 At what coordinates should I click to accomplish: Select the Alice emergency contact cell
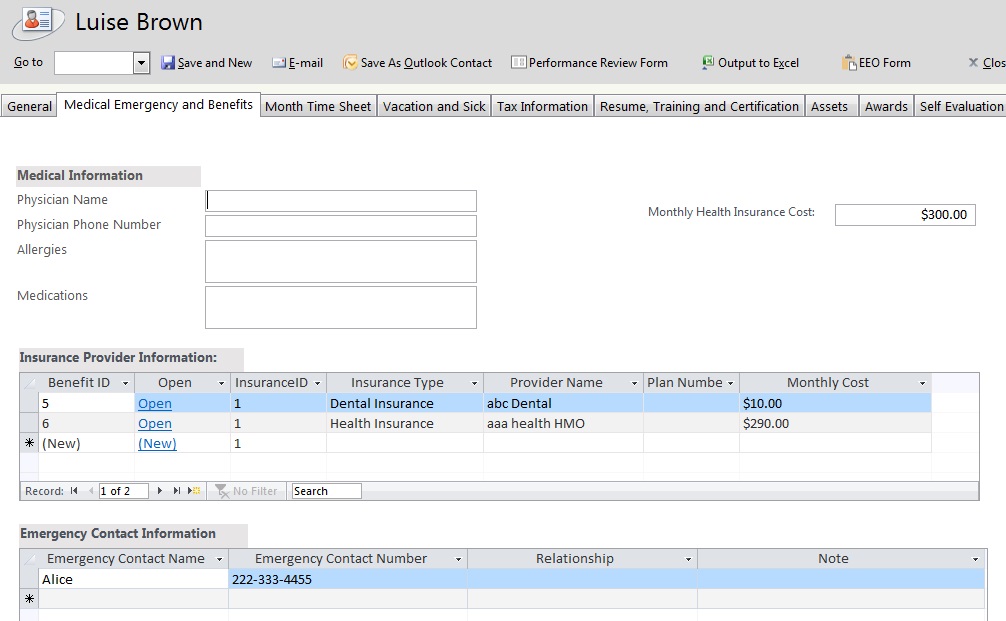click(x=133, y=579)
